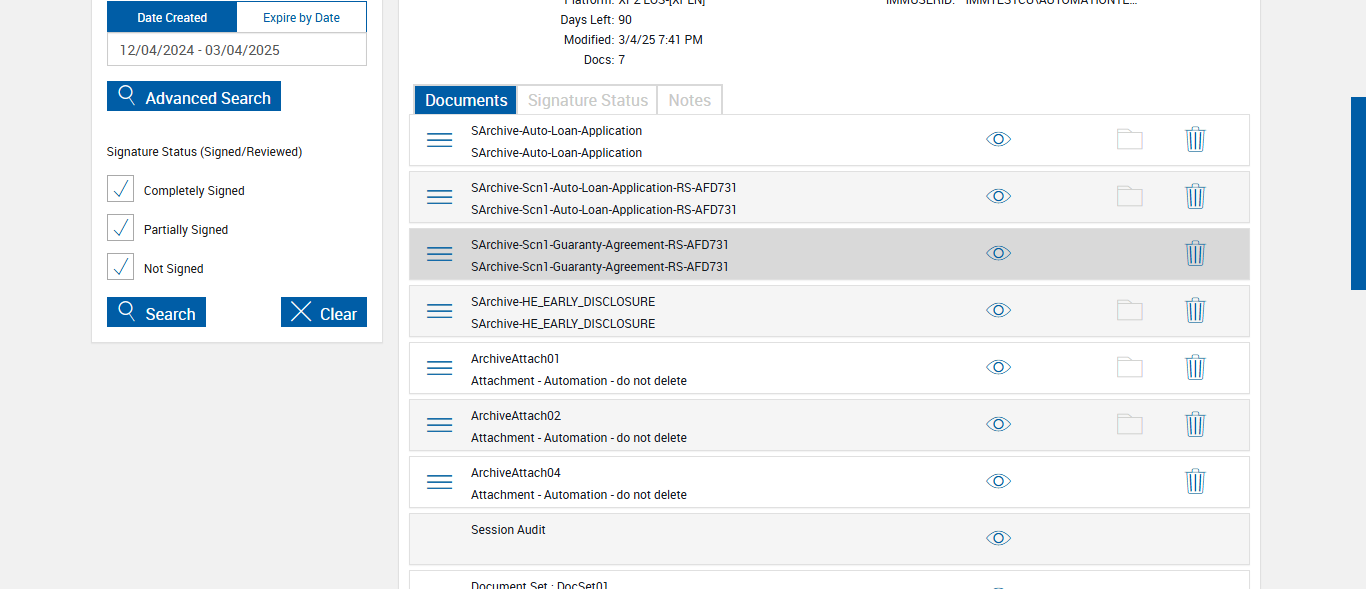Image resolution: width=1366 pixels, height=589 pixels.
Task: Click Modified 3/4/25 7:41 PM value
Action: [660, 40]
